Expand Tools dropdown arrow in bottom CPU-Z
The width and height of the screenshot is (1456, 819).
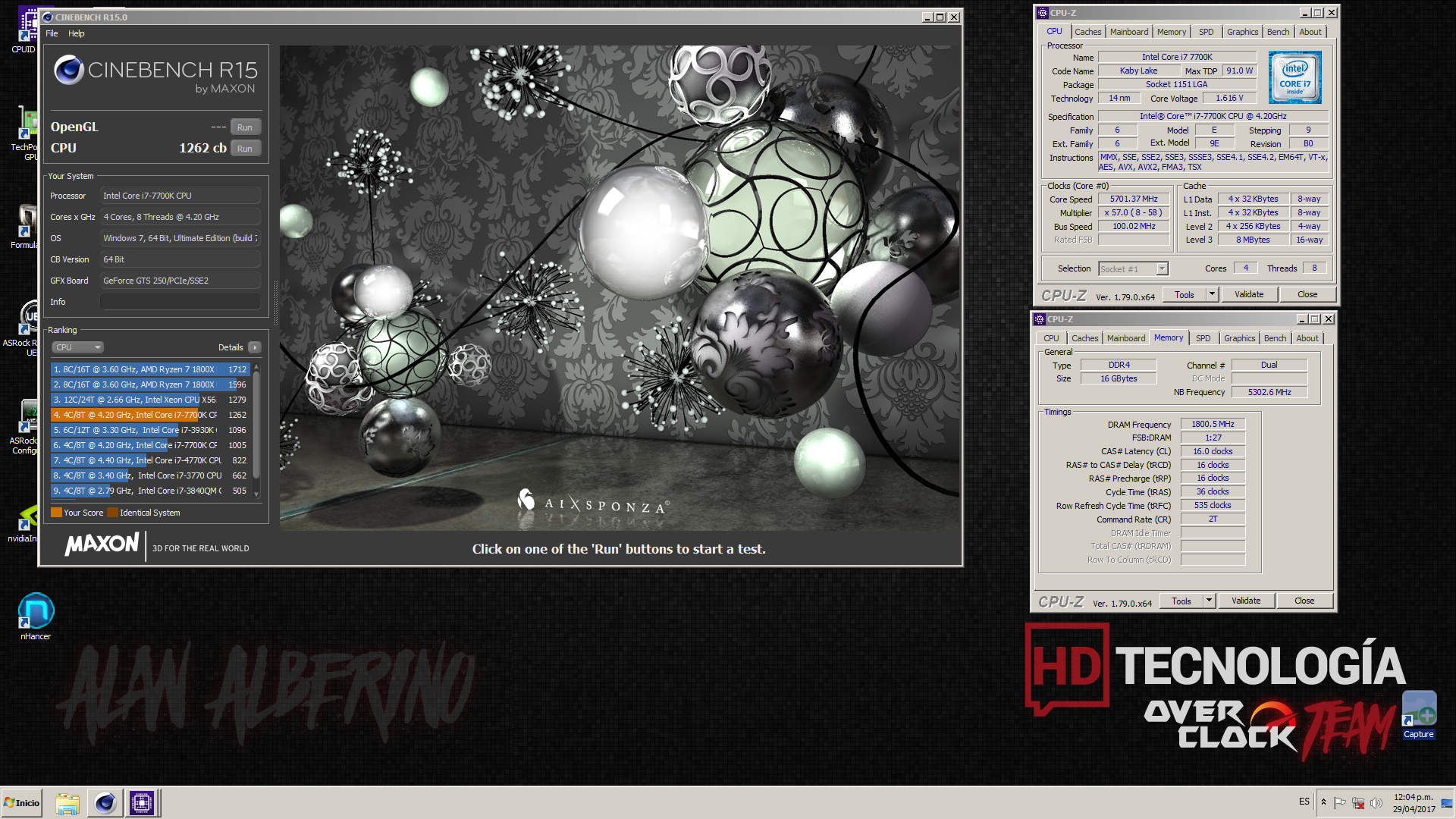click(x=1209, y=601)
